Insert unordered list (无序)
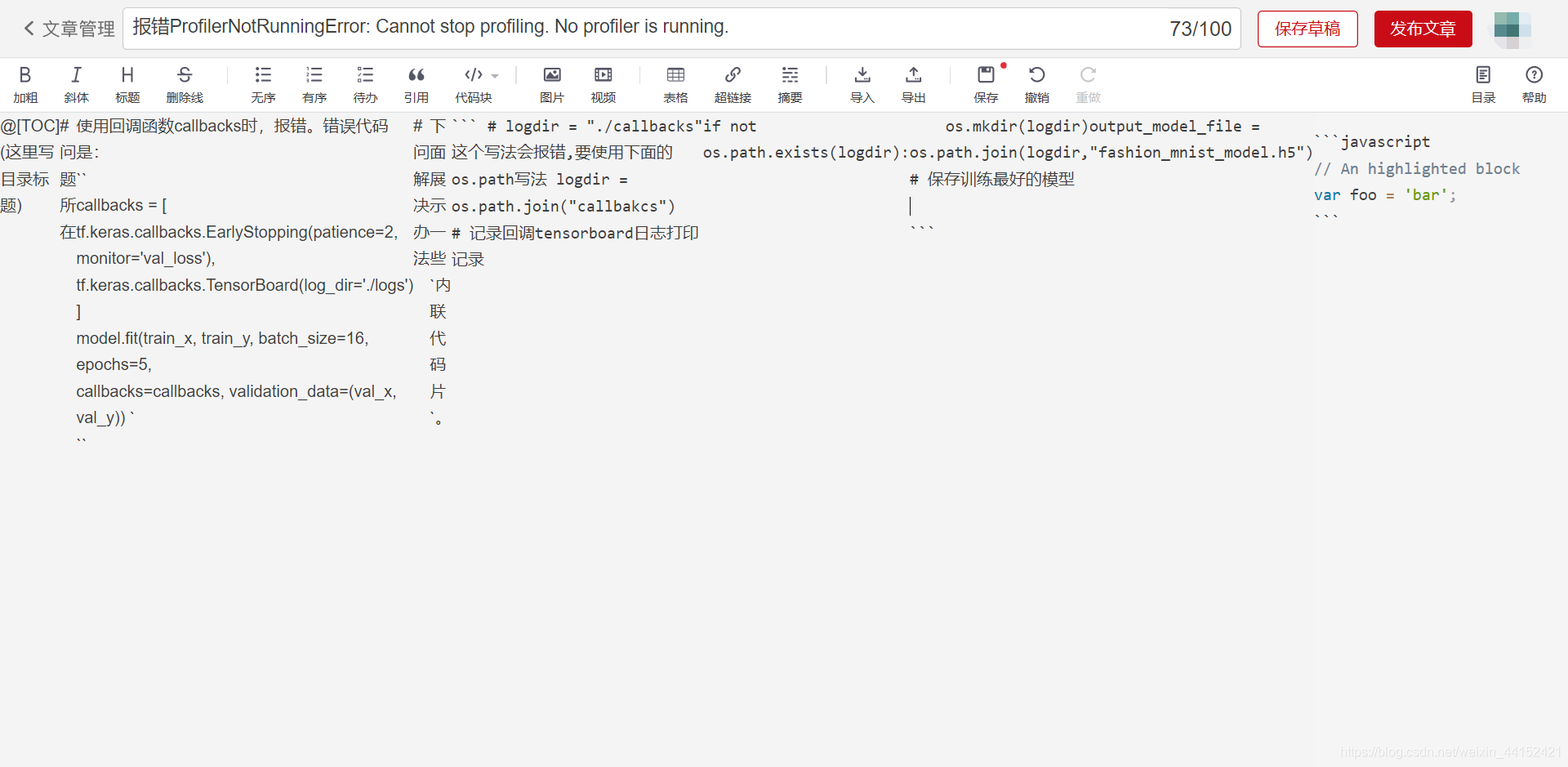The height and width of the screenshot is (767, 1568). pyautogui.click(x=263, y=85)
